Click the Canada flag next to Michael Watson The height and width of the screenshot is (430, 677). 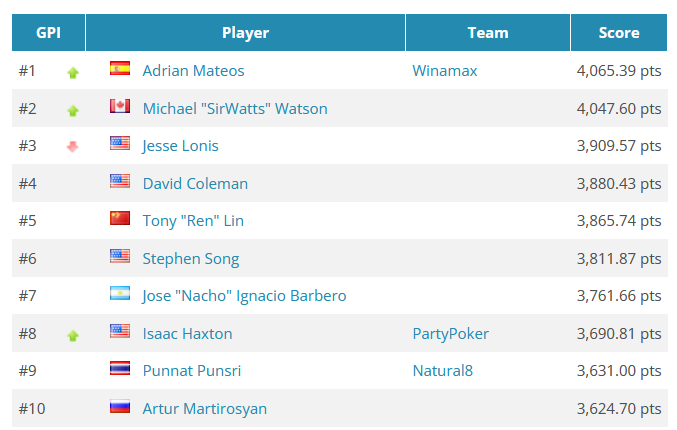[120, 106]
